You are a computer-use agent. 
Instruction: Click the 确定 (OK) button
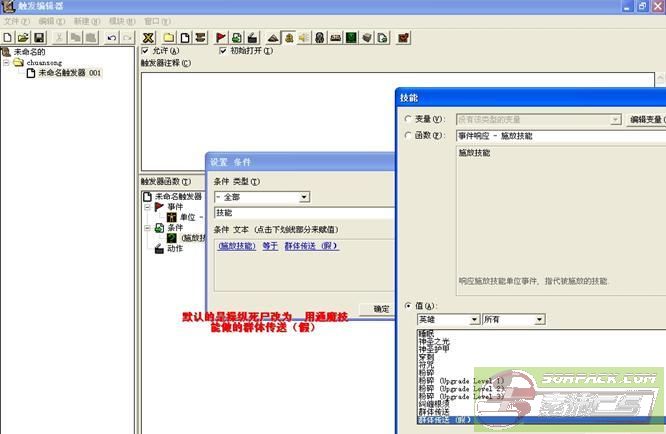tap(380, 309)
